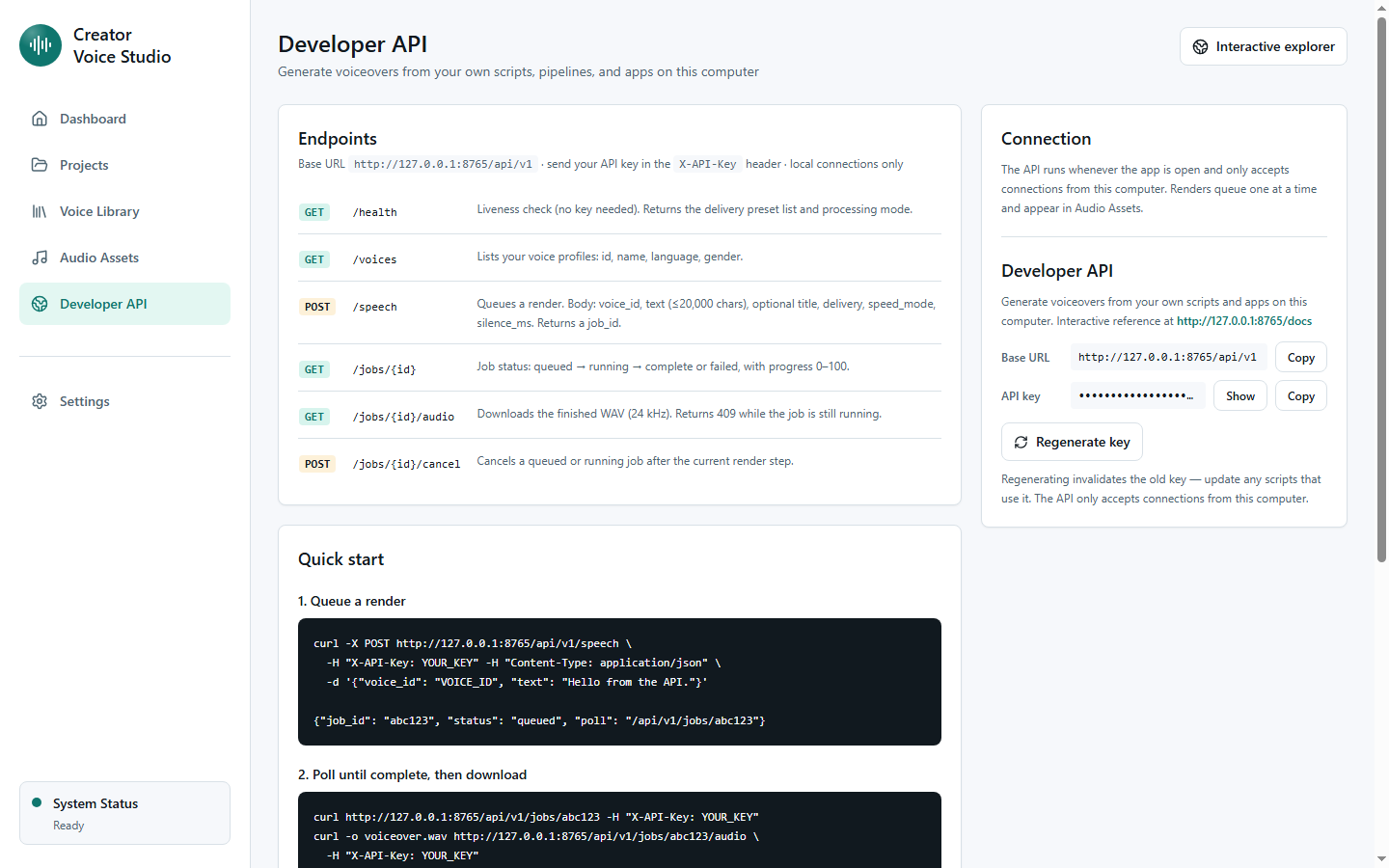1389x868 pixels.
Task: Click the System Status Ready card
Action: 124,813
